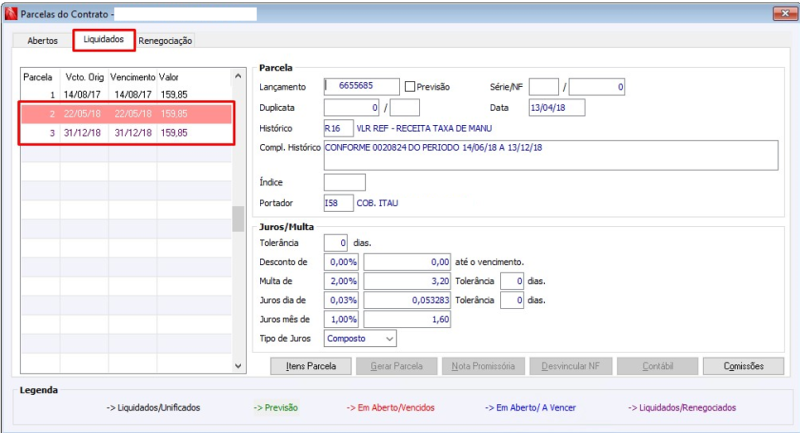Click the Gerar Parcela button
The image size is (800, 433).
(x=396, y=366)
